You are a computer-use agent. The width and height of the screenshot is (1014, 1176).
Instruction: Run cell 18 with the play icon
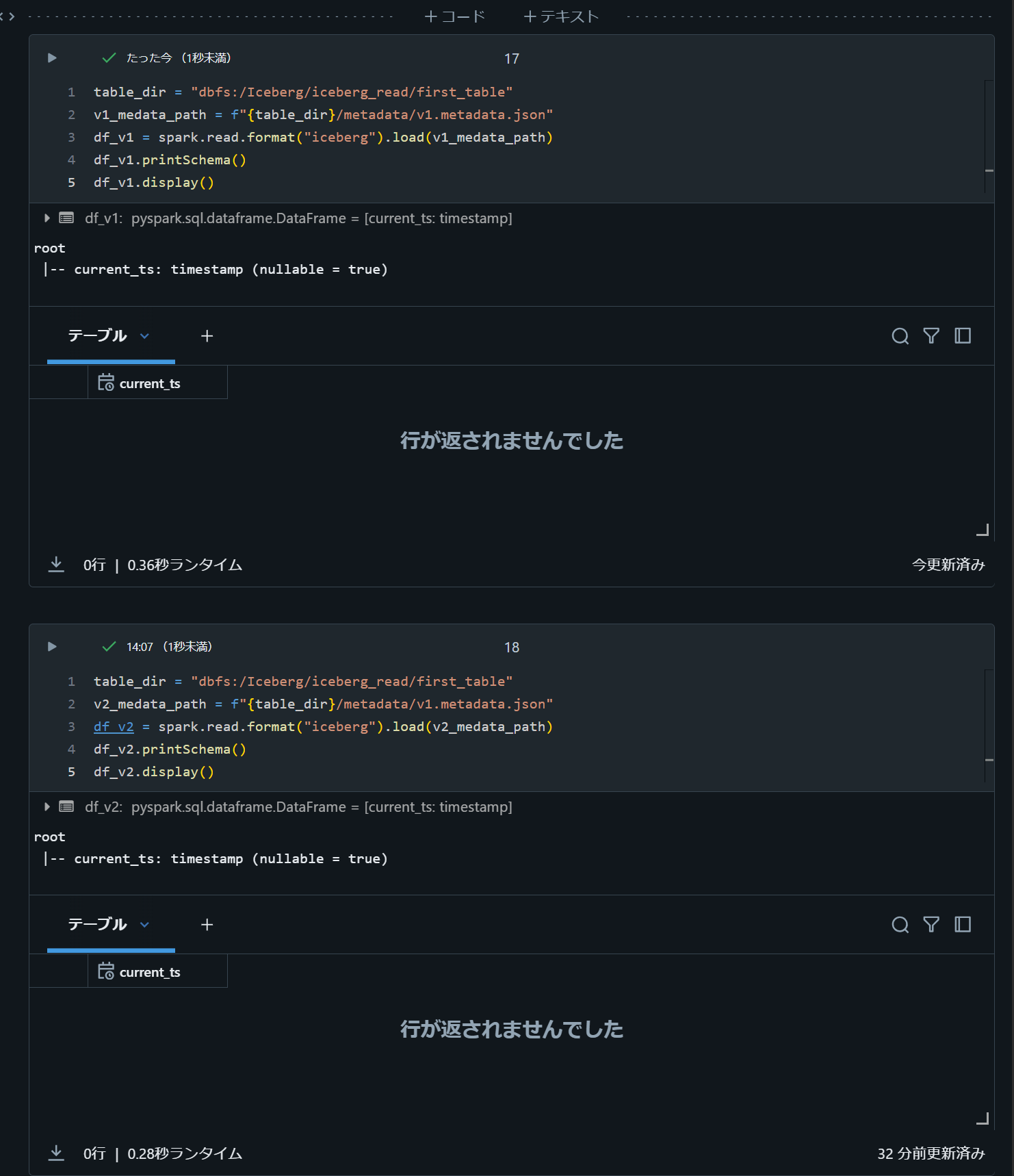pyautogui.click(x=52, y=647)
